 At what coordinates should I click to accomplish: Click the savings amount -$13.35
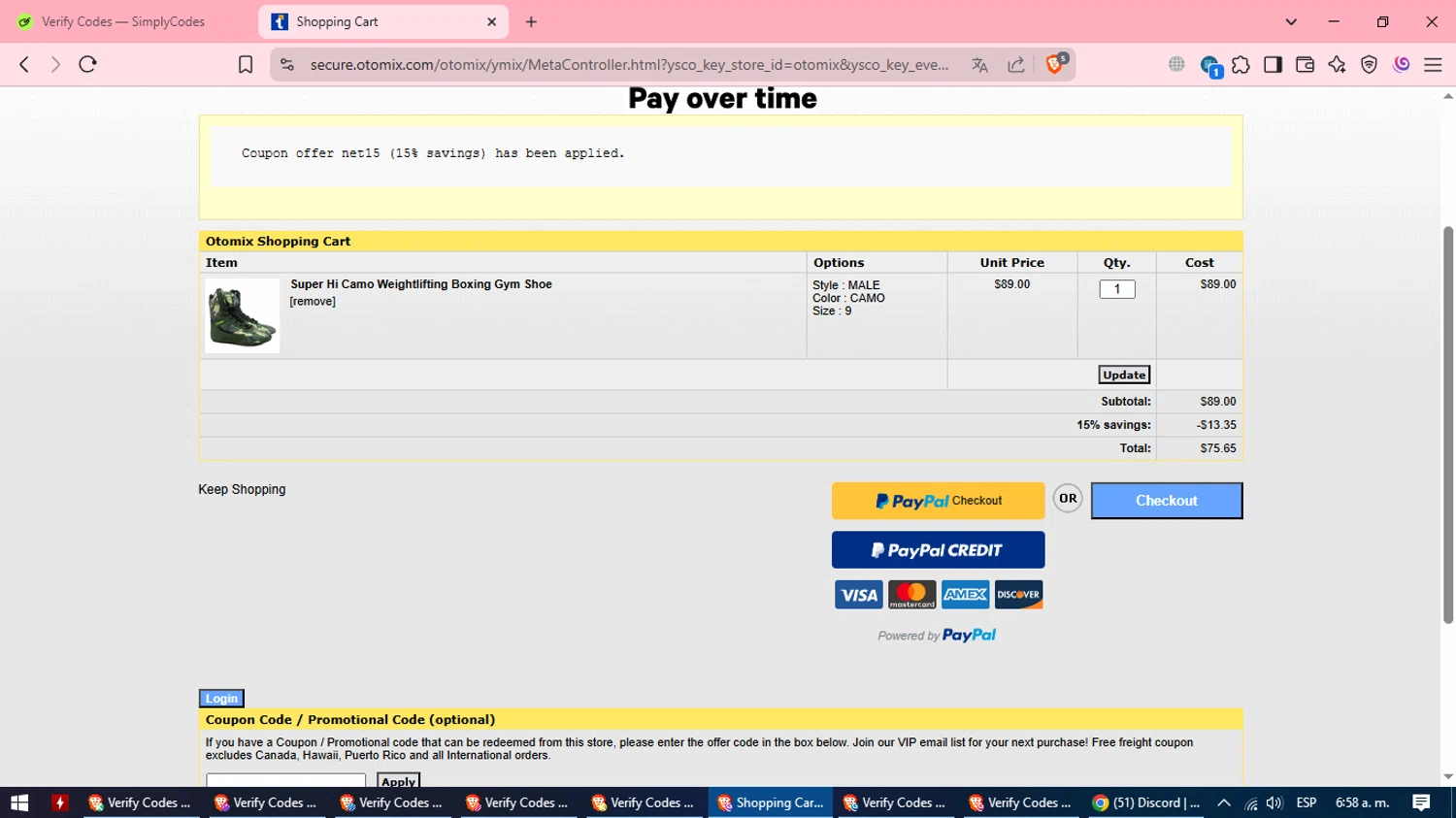point(1216,425)
